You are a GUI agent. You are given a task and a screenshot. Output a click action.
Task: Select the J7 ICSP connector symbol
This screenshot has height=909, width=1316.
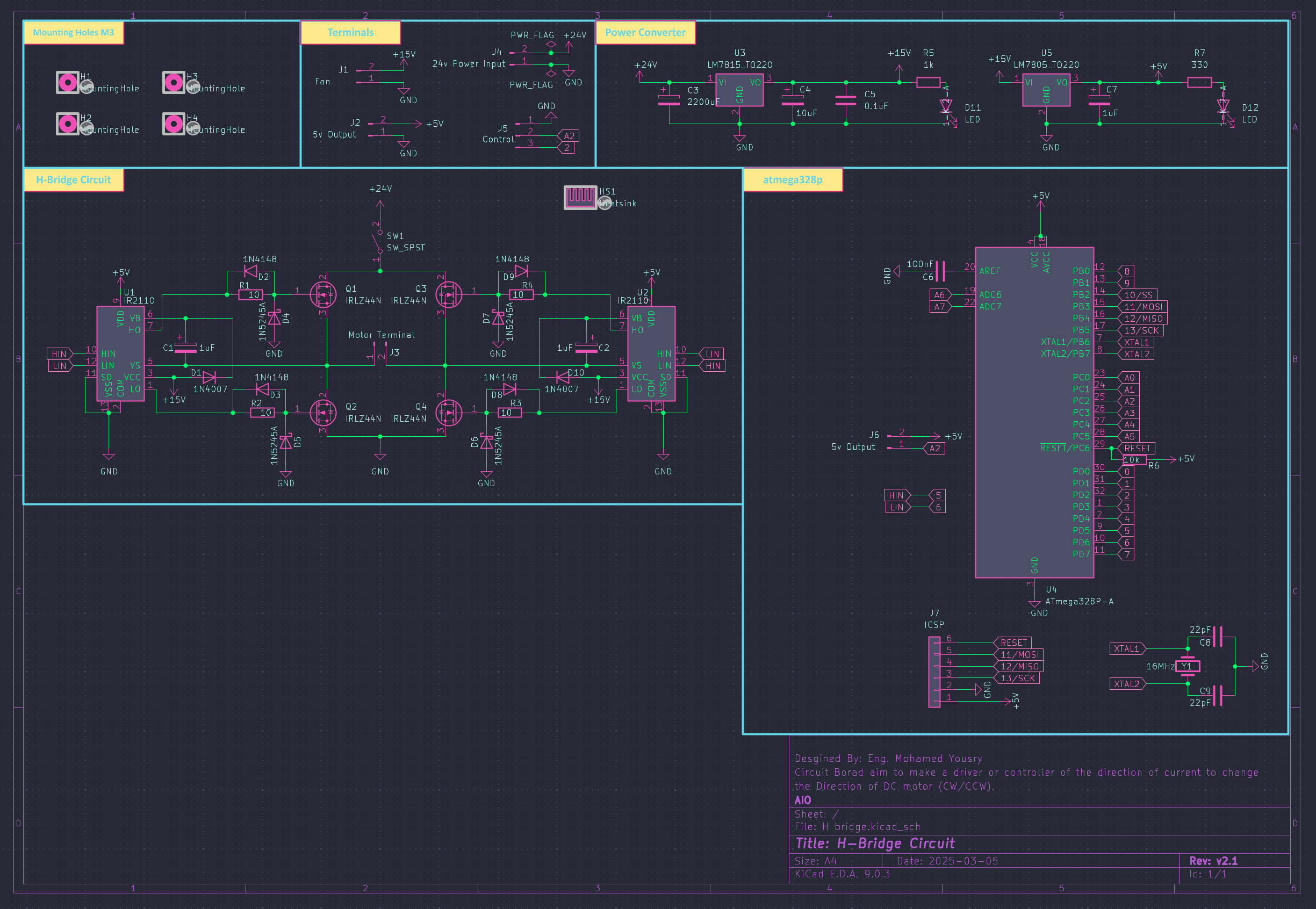[934, 672]
